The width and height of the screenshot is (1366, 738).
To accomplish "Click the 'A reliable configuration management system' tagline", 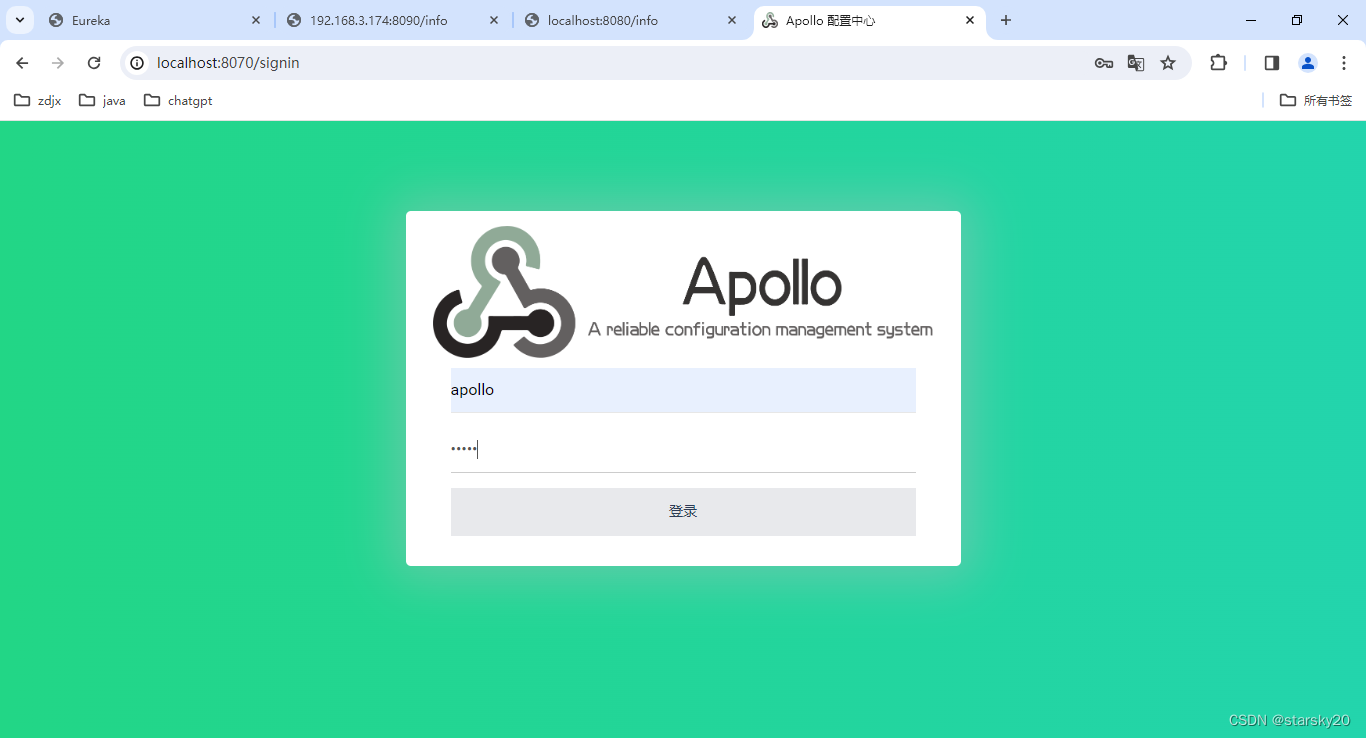I will click(760, 330).
